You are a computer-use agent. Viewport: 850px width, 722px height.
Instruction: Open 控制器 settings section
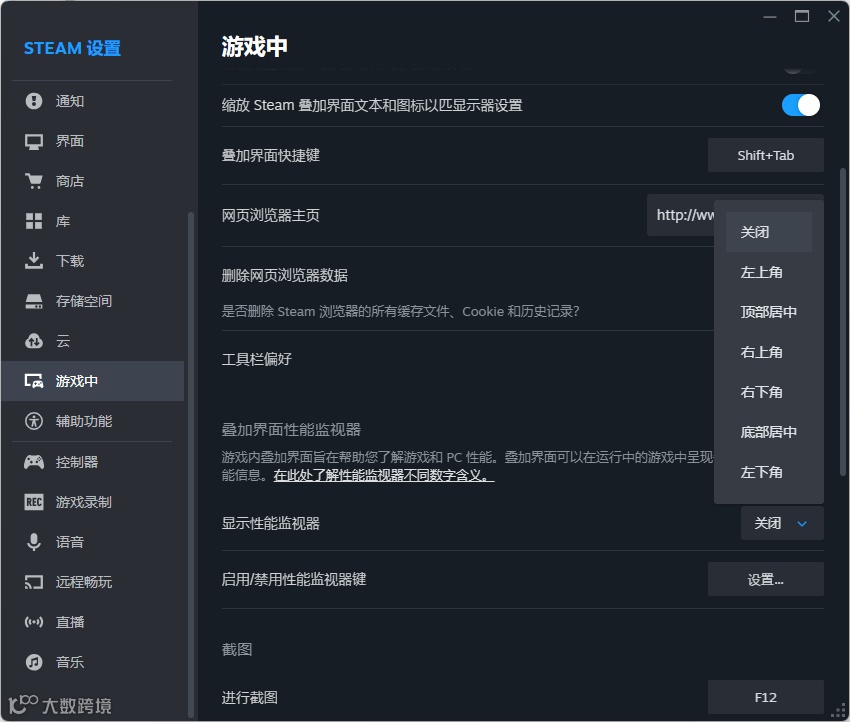[93, 462]
